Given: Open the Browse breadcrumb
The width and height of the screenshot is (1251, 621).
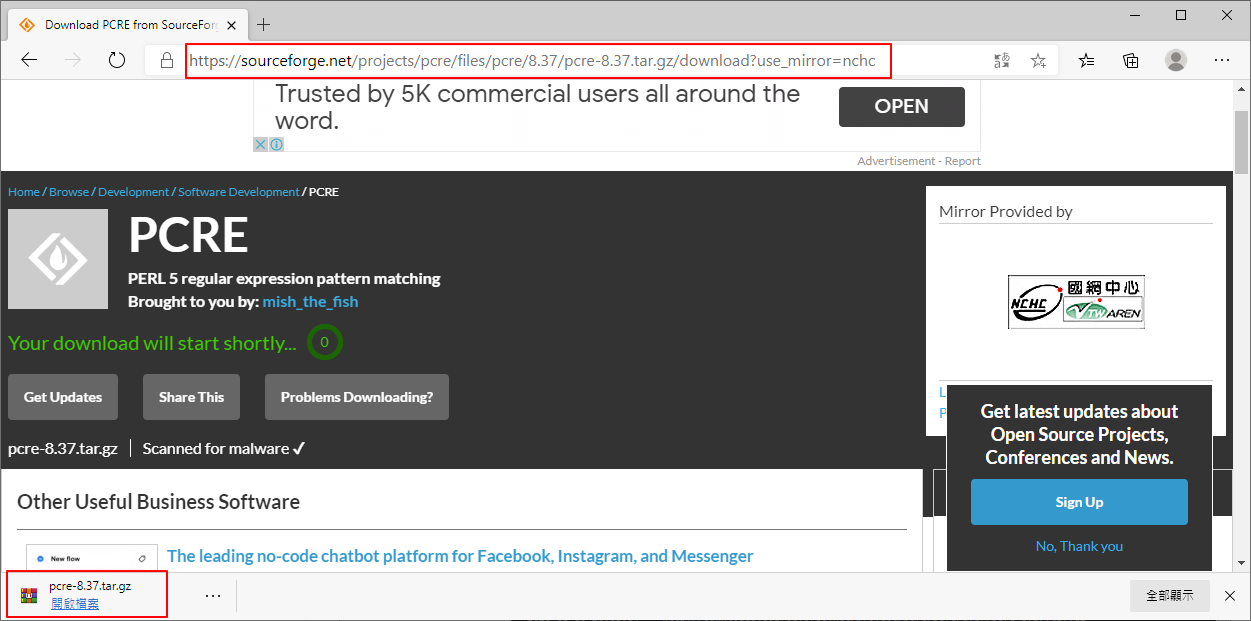Looking at the screenshot, I should (x=69, y=192).
